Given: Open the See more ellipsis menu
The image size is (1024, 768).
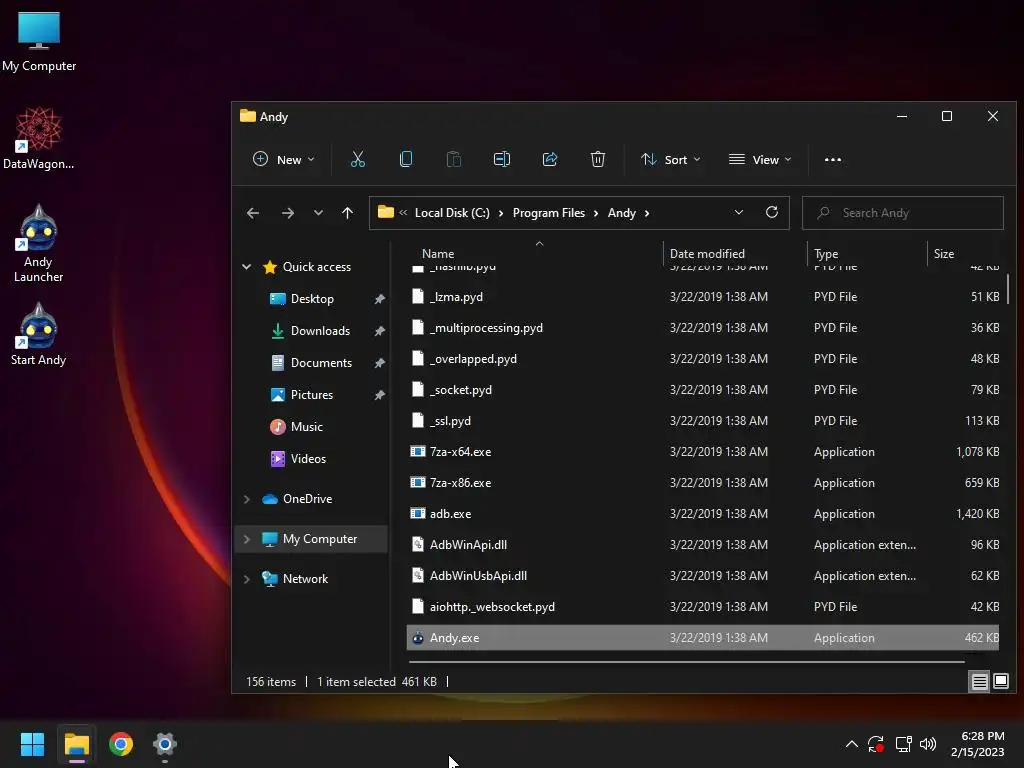Looking at the screenshot, I should pos(833,159).
